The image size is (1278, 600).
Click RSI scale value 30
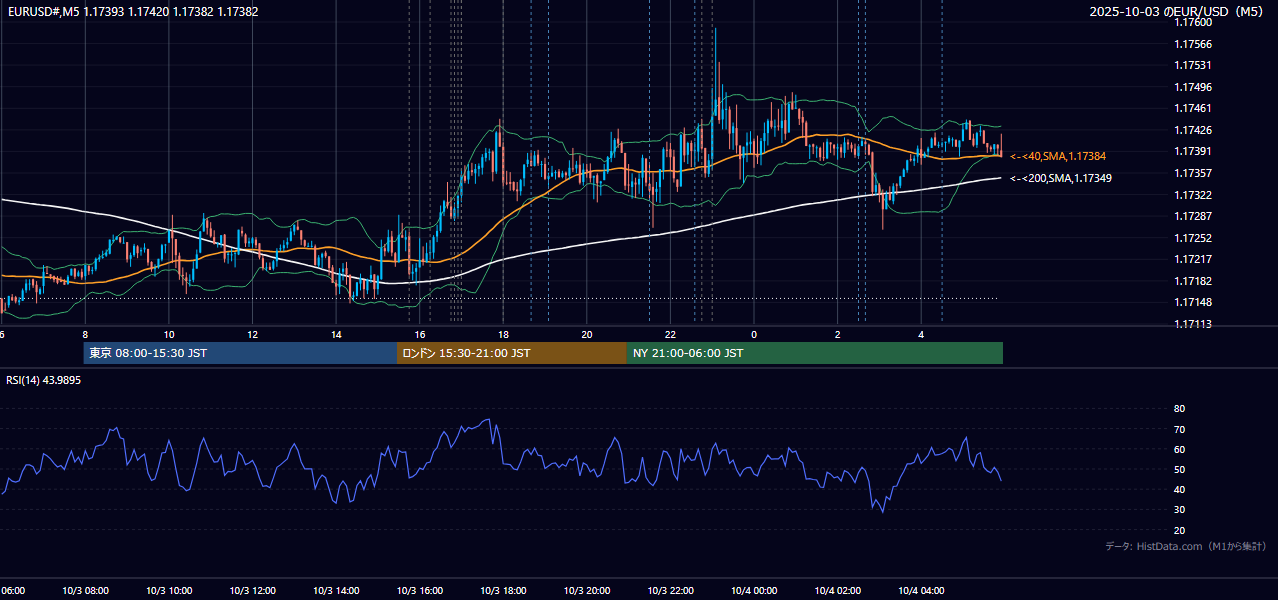pos(1179,510)
